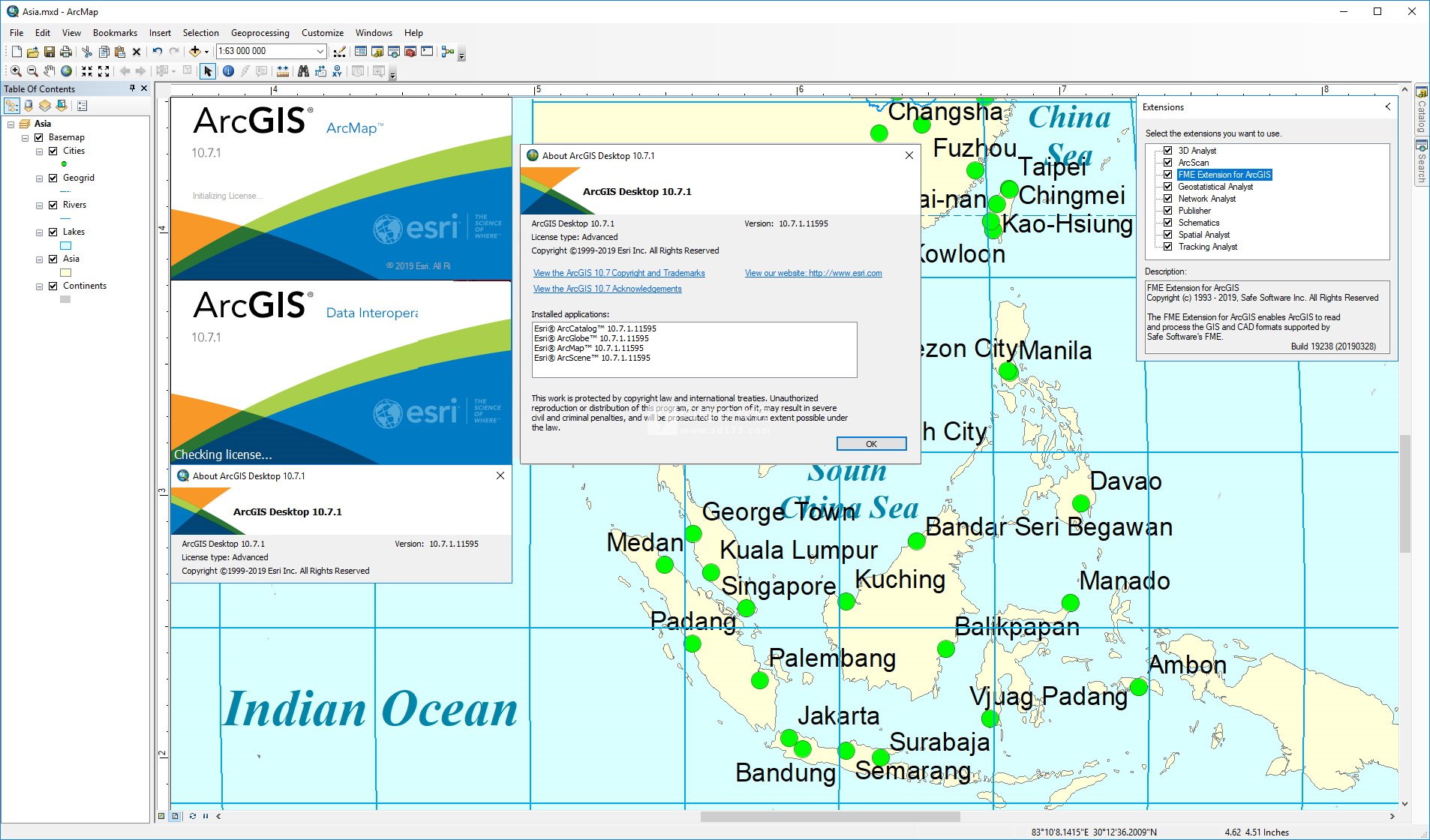Open the ArcToolbox window
This screenshot has height=840, width=1430.
pyautogui.click(x=410, y=52)
